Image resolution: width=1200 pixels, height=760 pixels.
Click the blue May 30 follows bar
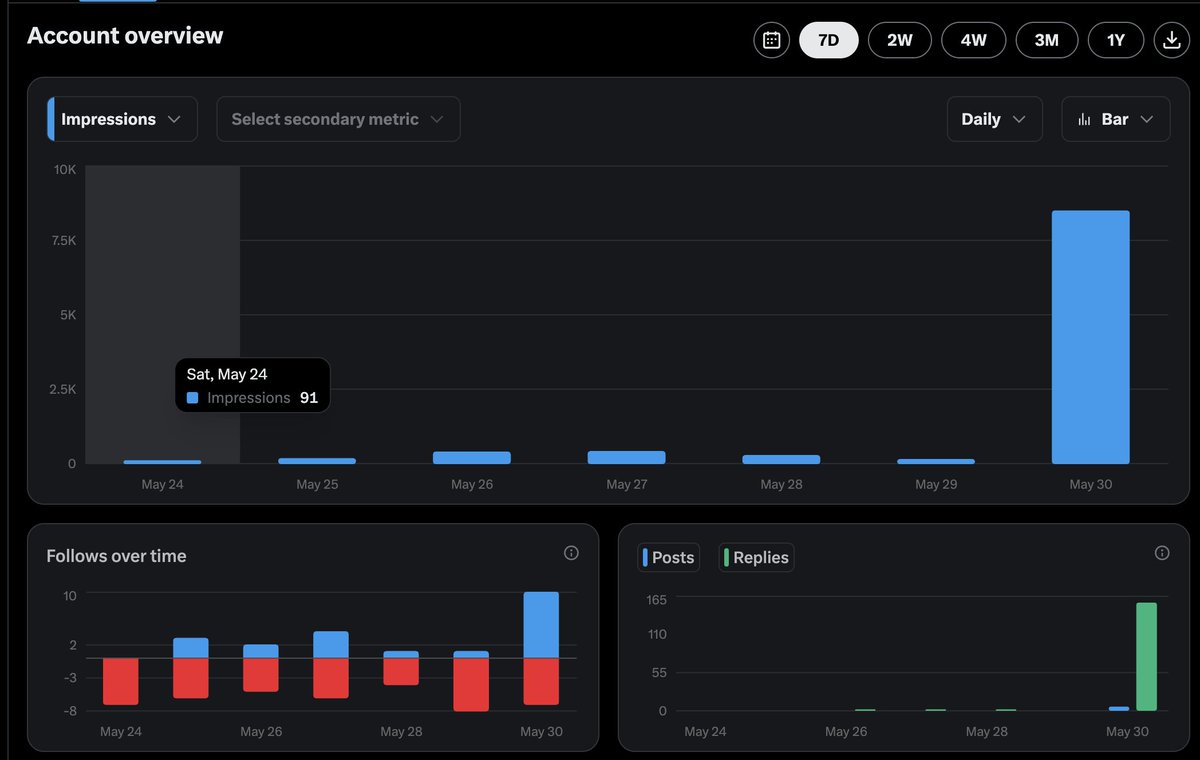[x=541, y=625]
